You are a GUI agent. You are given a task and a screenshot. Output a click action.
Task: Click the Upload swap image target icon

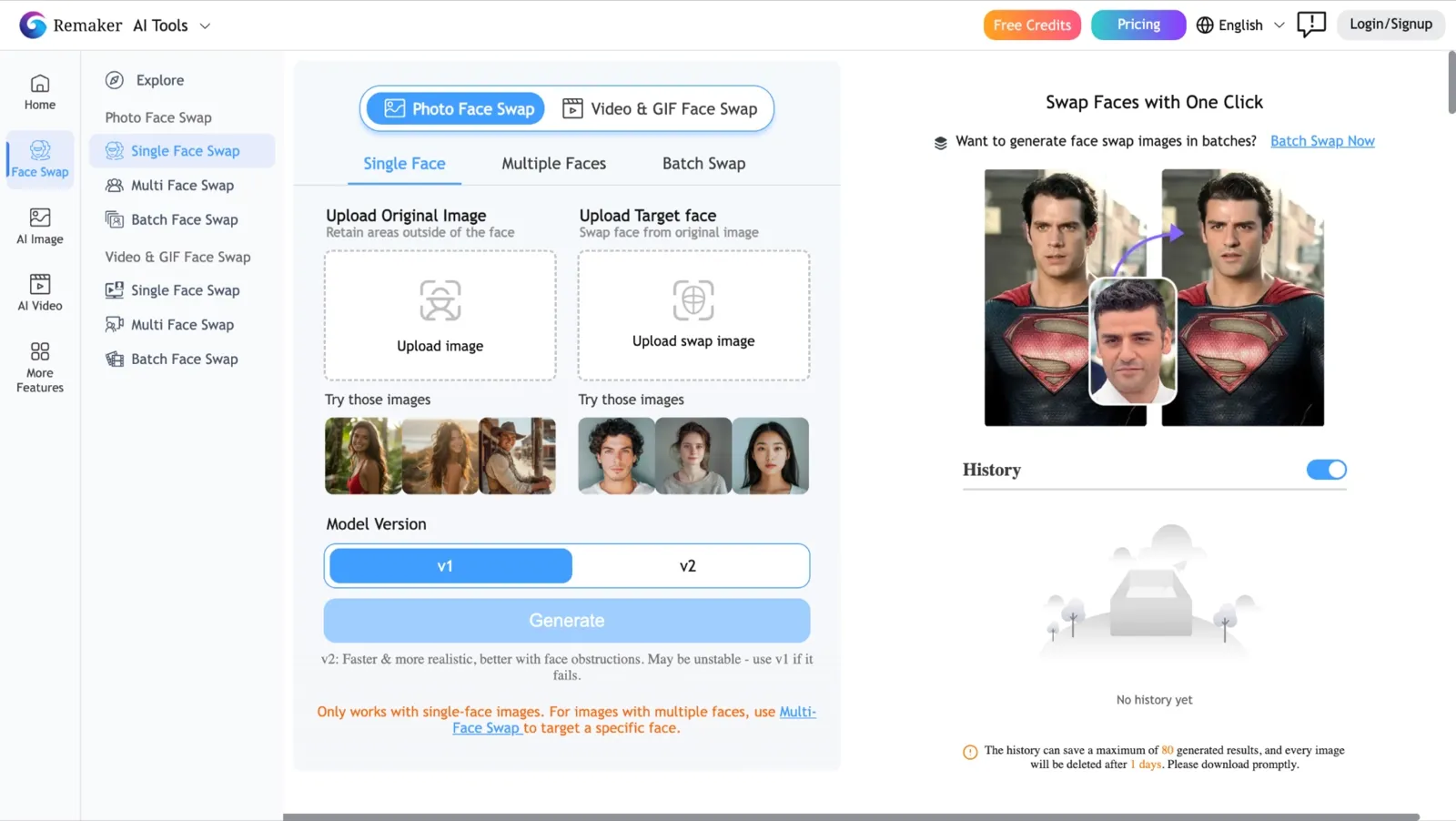[x=693, y=299]
